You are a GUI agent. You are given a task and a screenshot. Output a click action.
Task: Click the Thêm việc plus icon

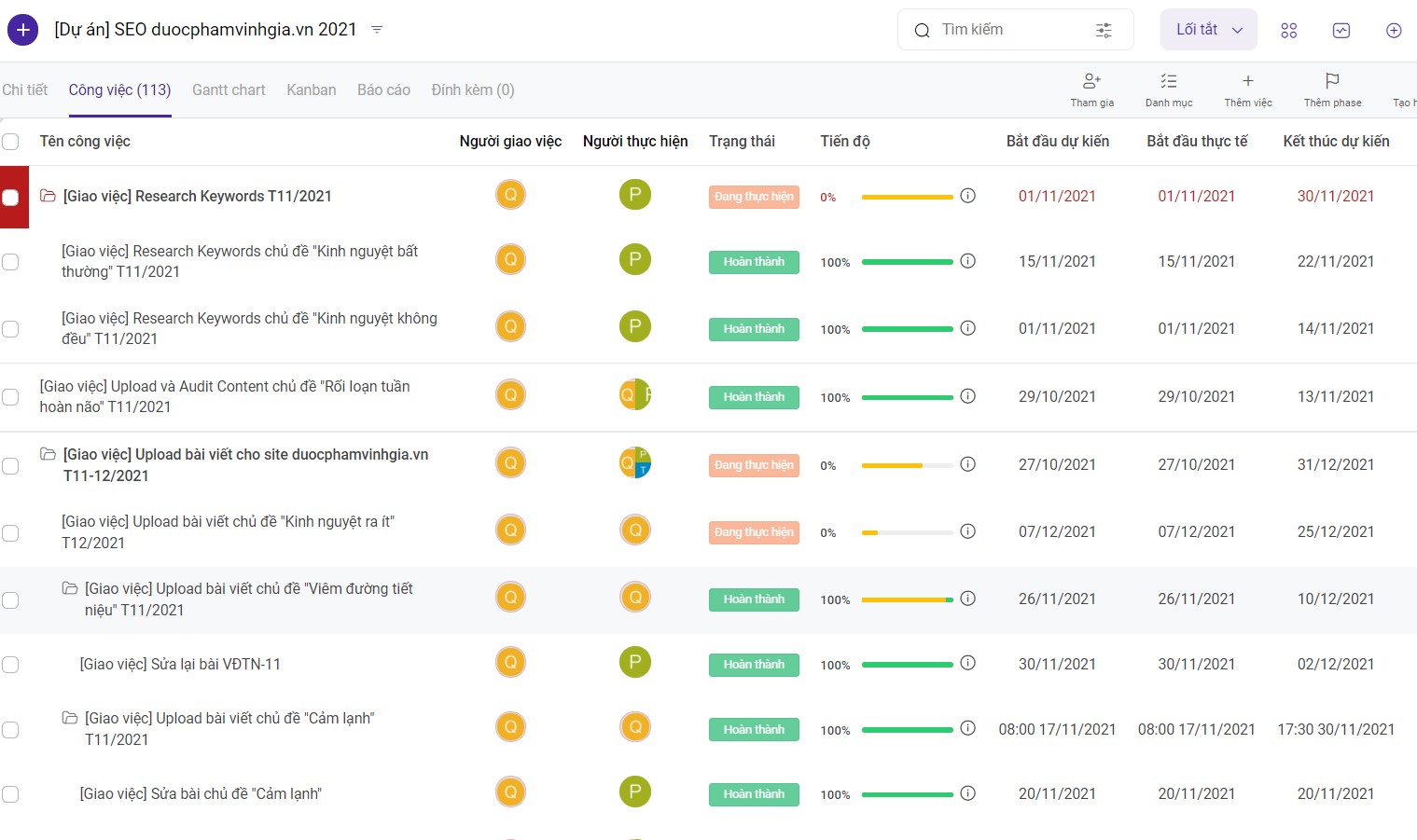click(1248, 81)
